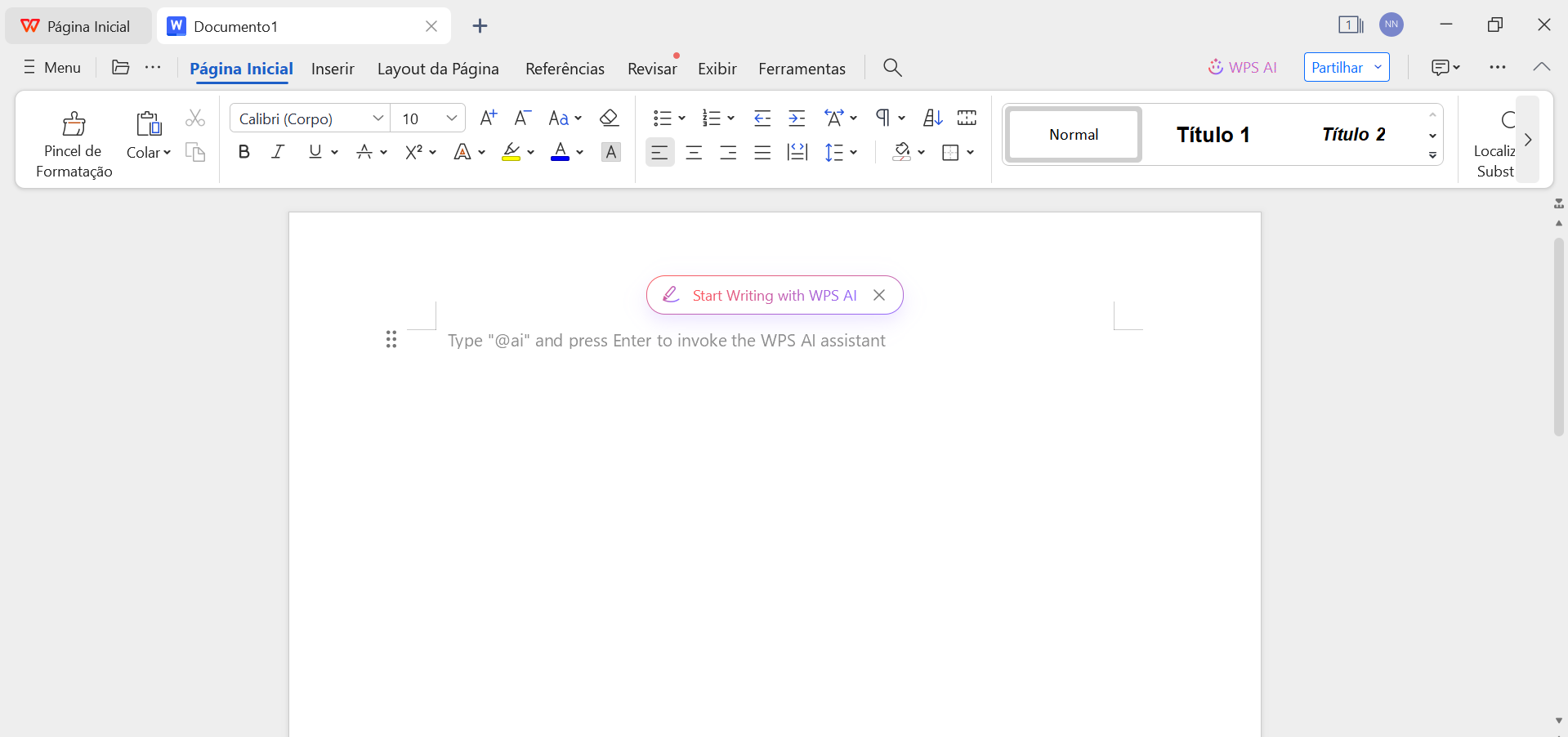
Task: Align text left
Action: (659, 152)
